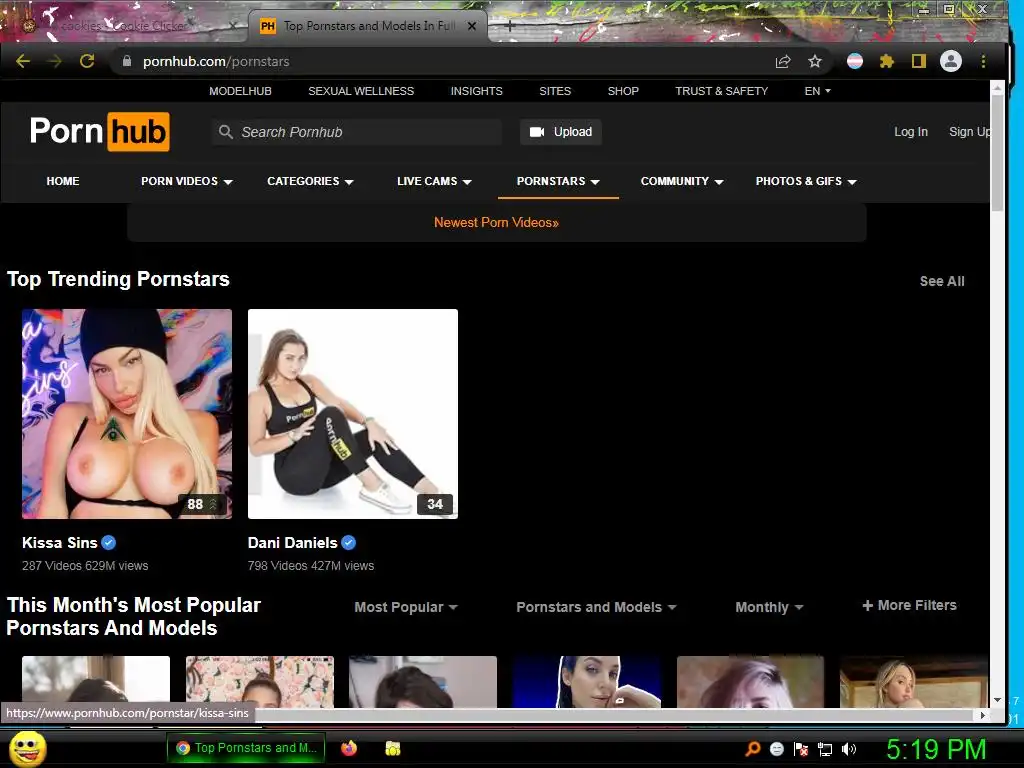Expand the Porn Videos nav dropdown

tap(228, 182)
